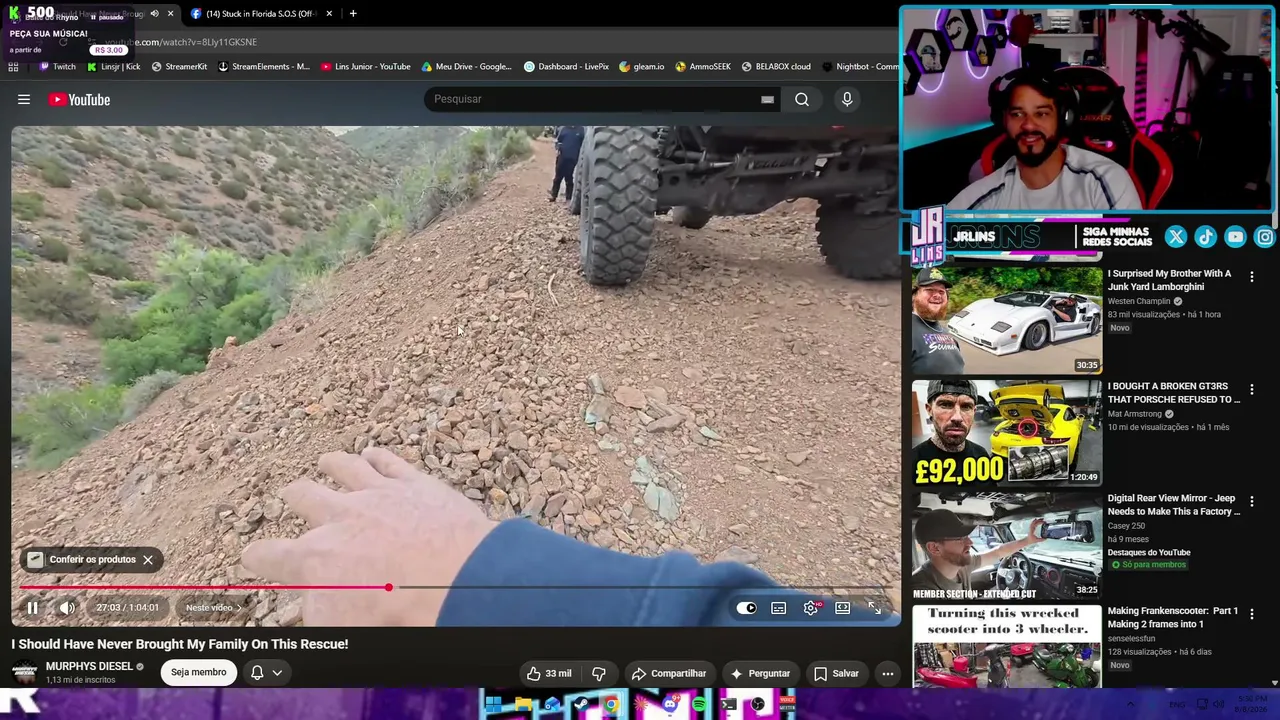Dismiss the 'Conferir os produtos' chip
Image resolution: width=1280 pixels, height=720 pixels.
click(x=148, y=560)
